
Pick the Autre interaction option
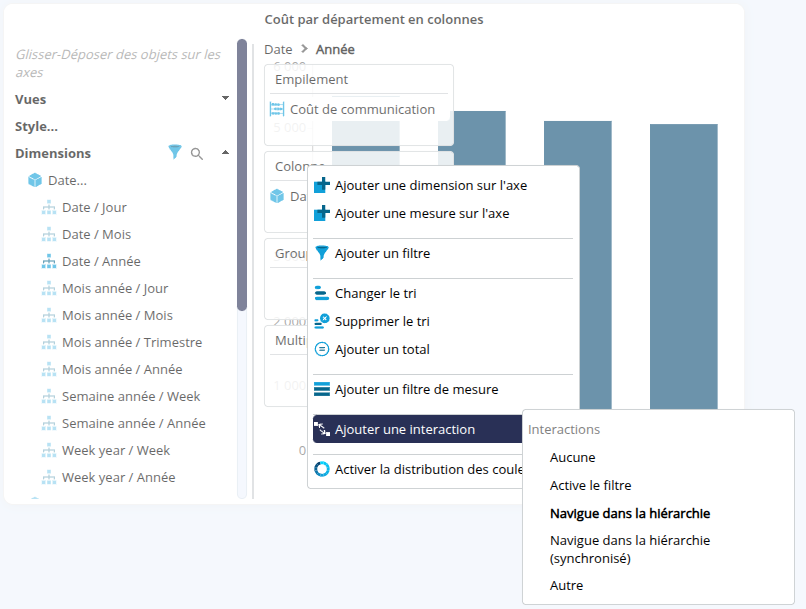566,585
